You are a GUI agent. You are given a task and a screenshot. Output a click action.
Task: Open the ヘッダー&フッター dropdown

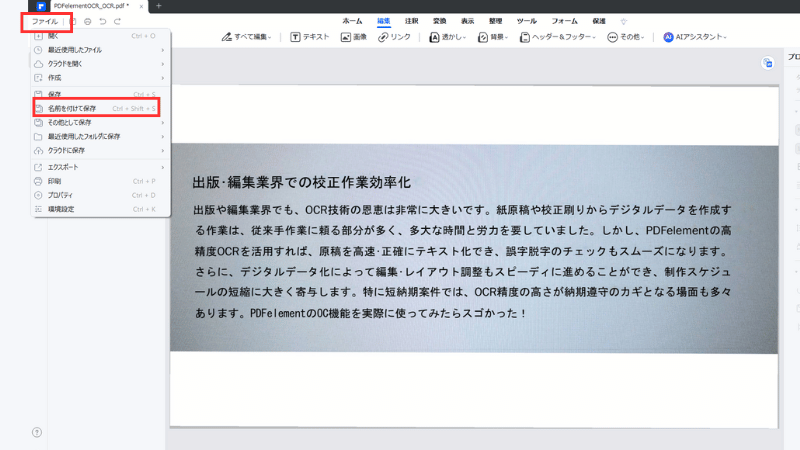558,37
